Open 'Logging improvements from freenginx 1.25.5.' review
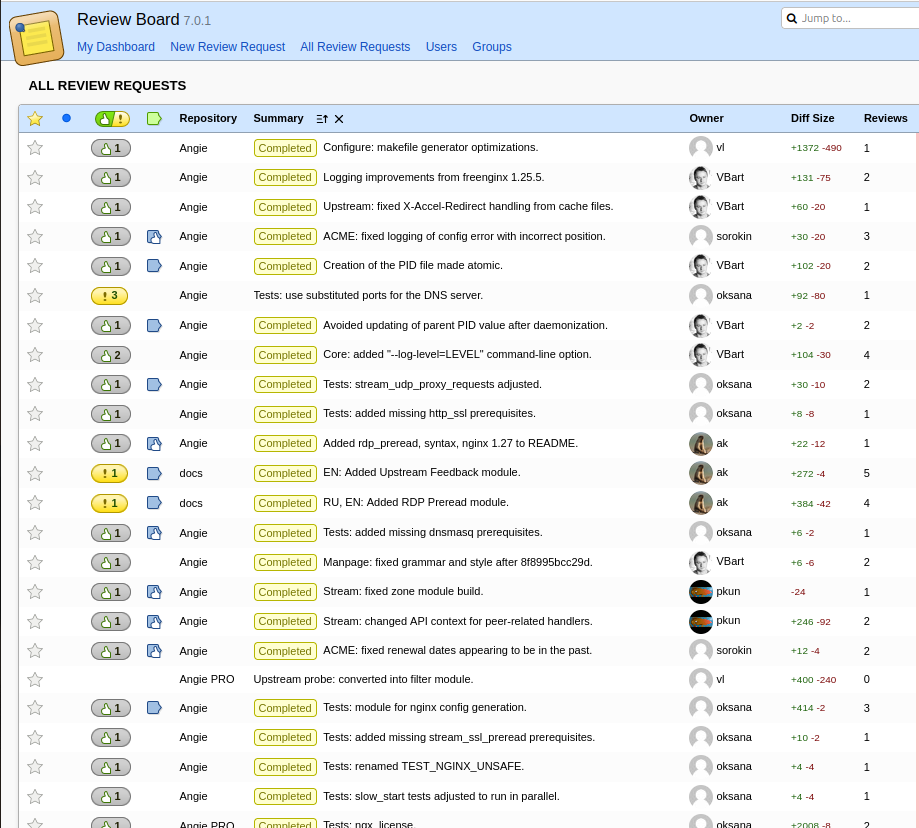This screenshot has height=828, width=919. pos(433,177)
